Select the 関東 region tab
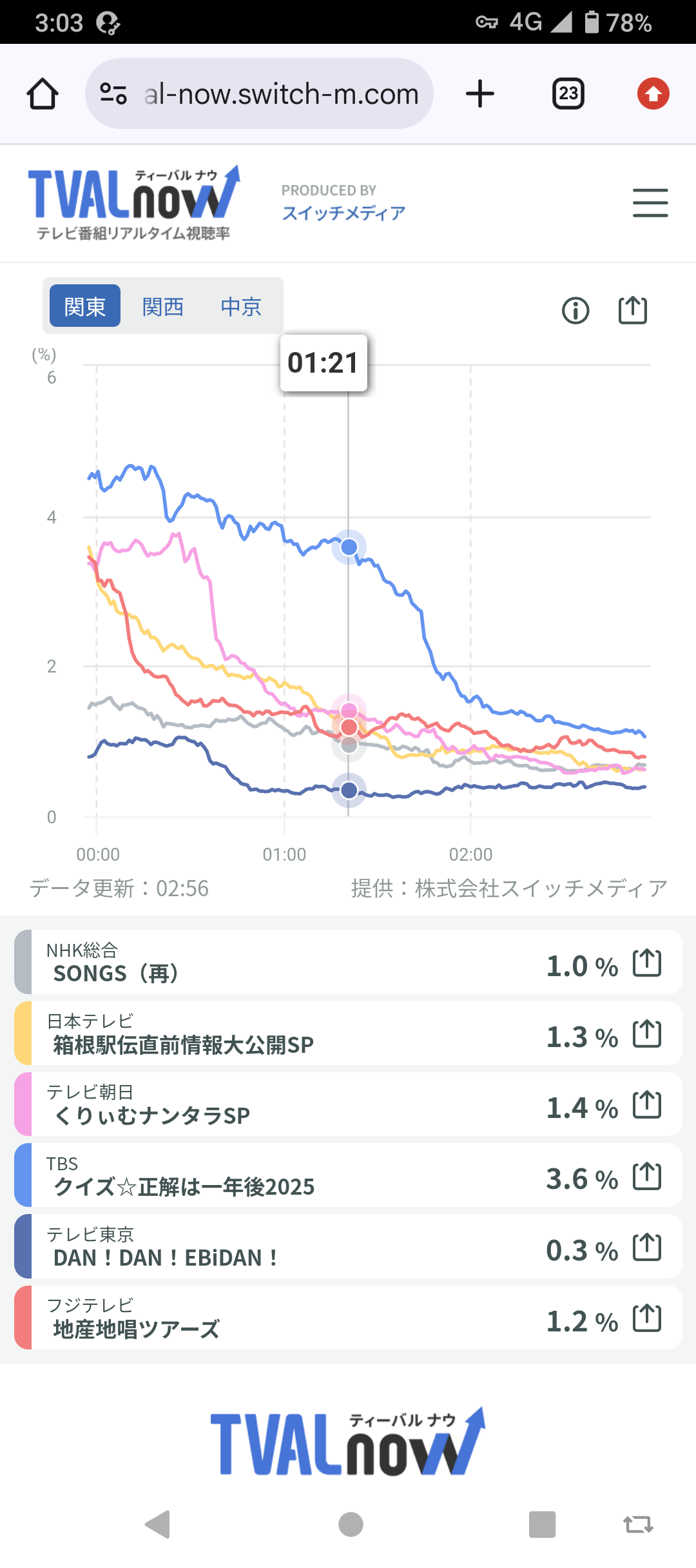Viewport: 696px width, 1568px height. pyautogui.click(x=85, y=306)
